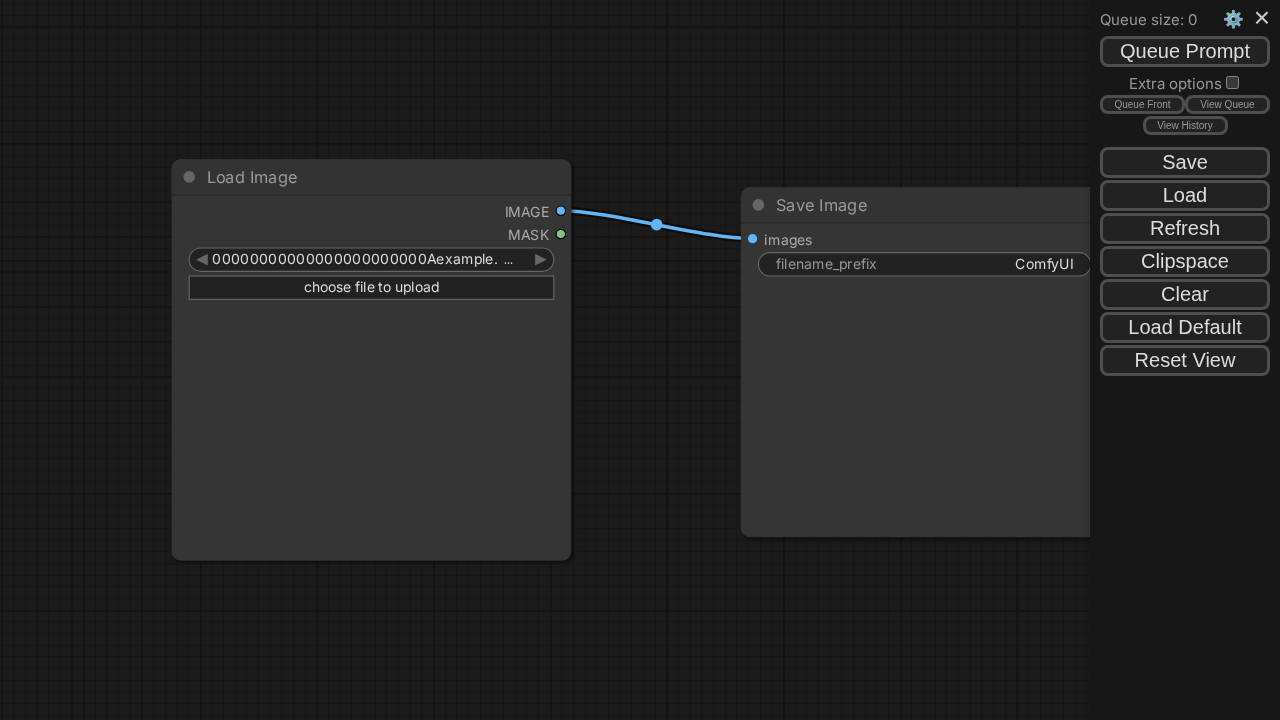
Task: Click choose file to upload
Action: 371,288
